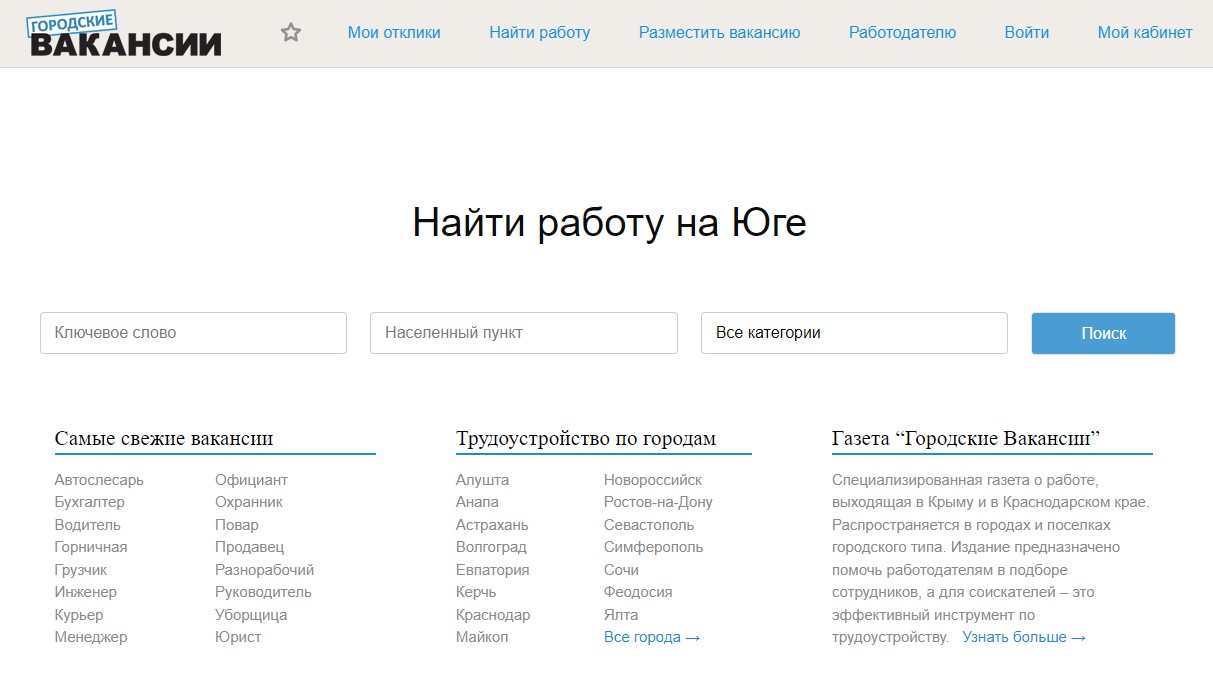Click the Трудоустройство по городам heading
Screen dimensions: 1213x680
(x=586, y=438)
